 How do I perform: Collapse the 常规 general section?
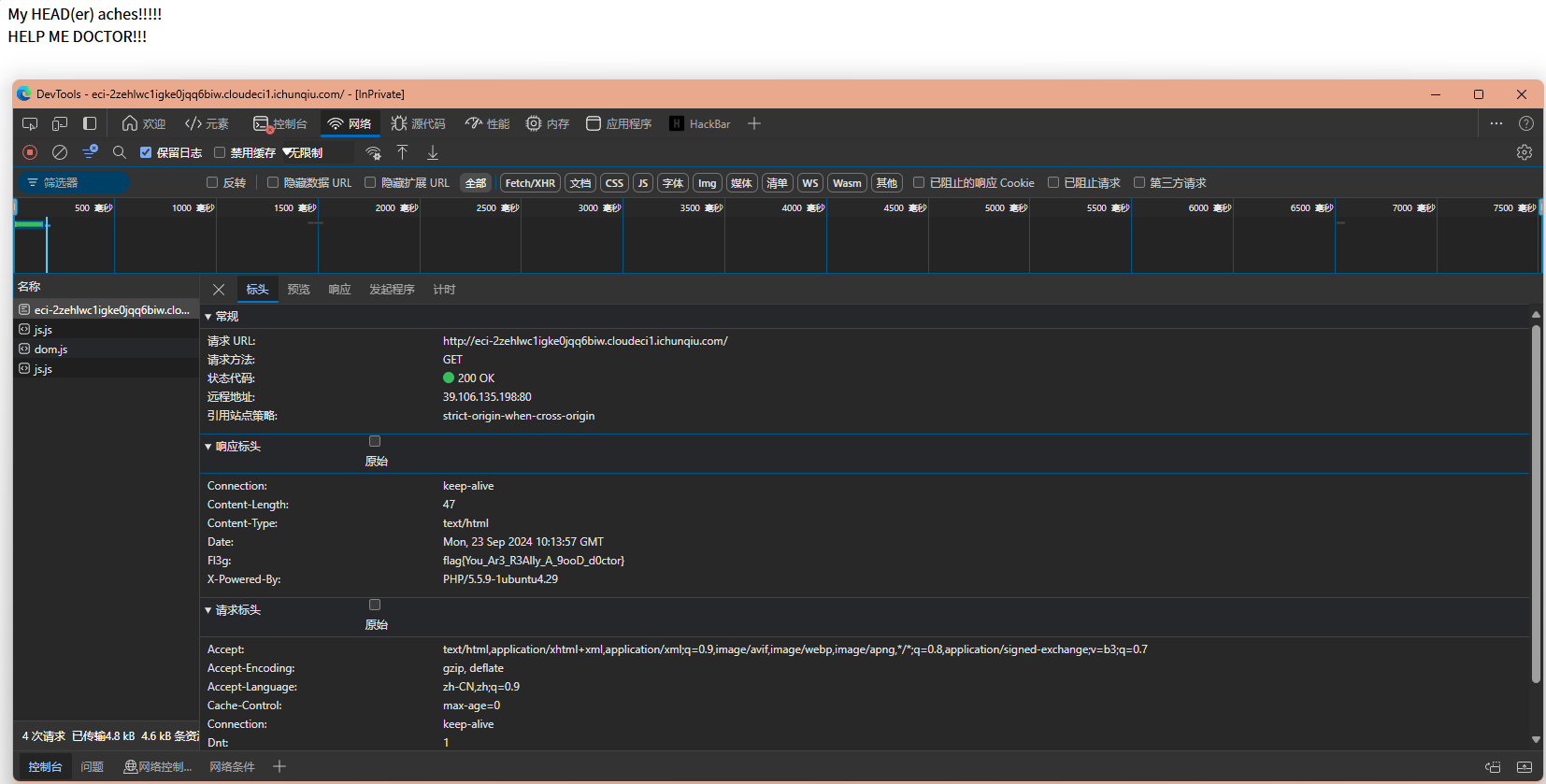click(x=208, y=317)
